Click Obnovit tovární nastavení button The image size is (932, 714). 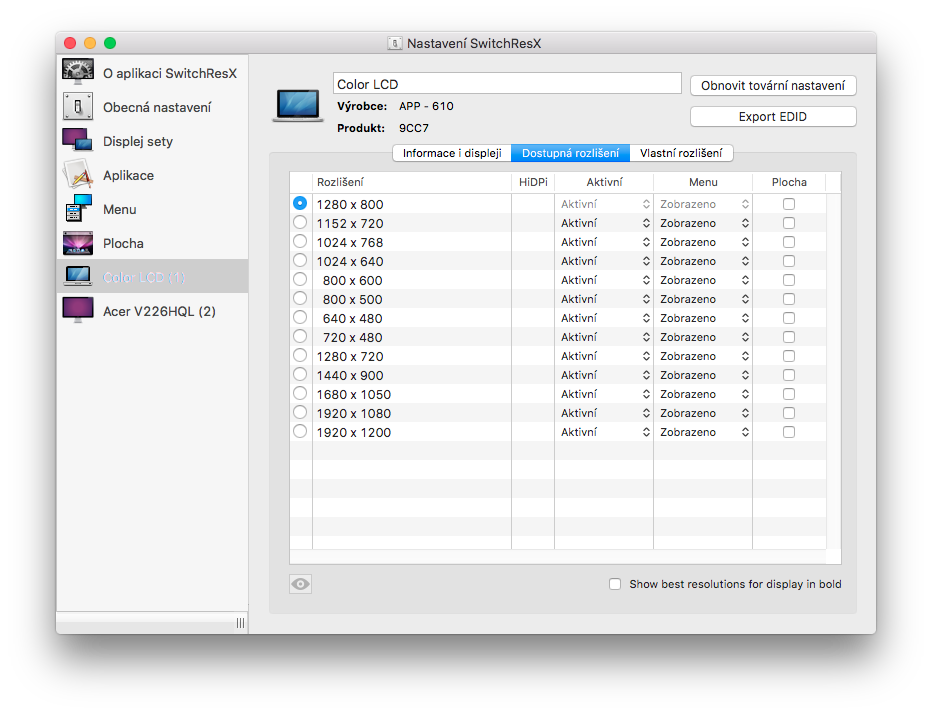[x=773, y=86]
